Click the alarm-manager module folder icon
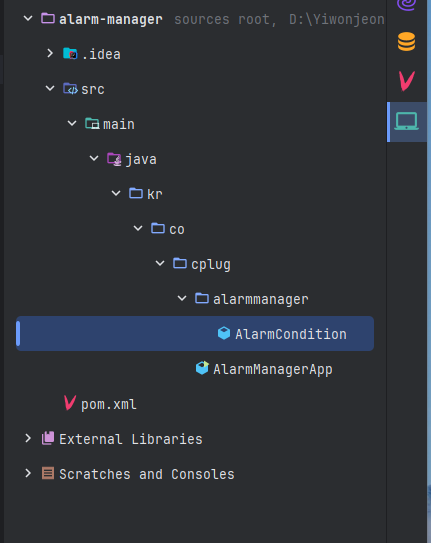Screen dimensions: 431x543 [48, 18]
